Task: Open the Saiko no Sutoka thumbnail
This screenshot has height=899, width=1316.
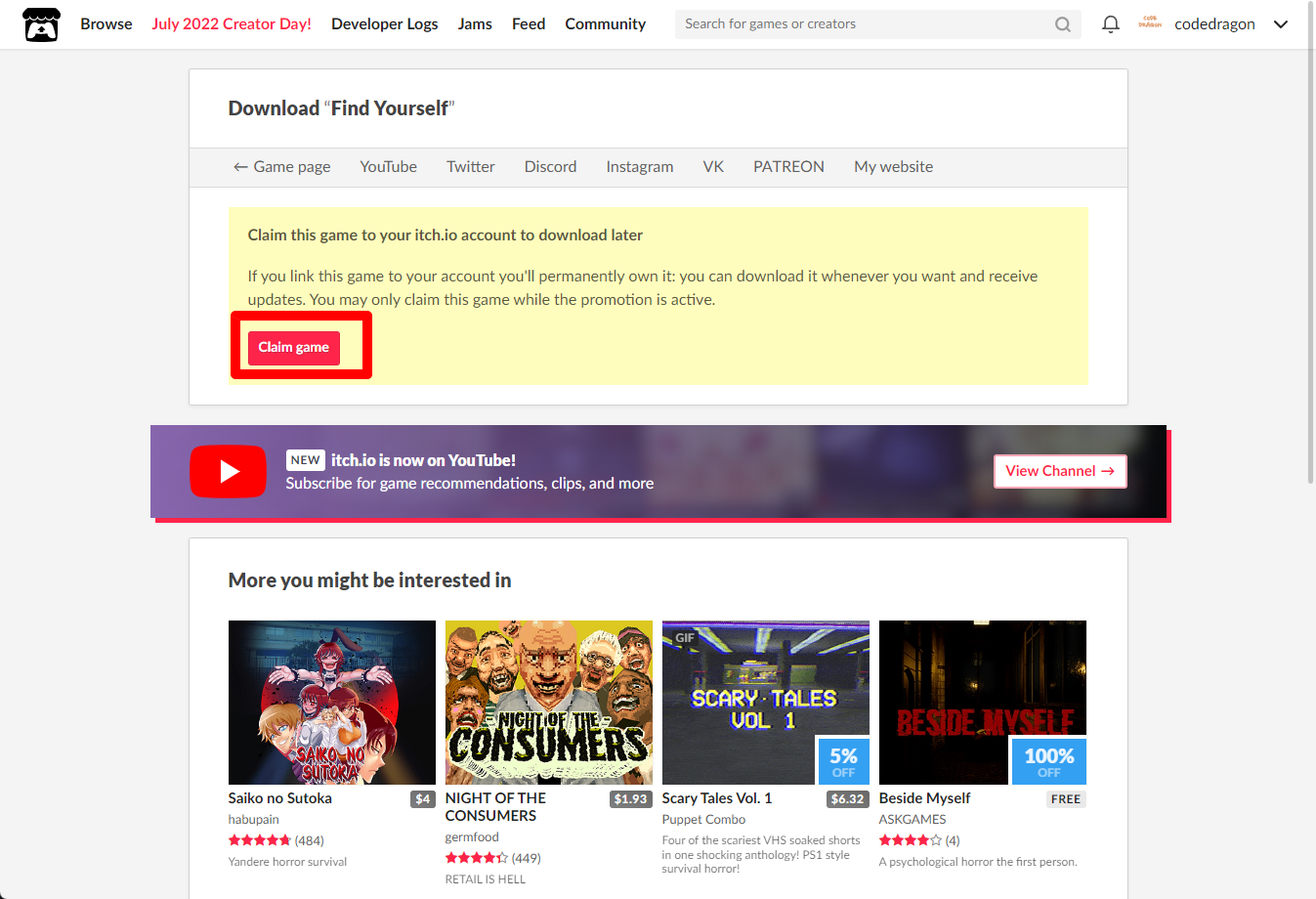Action: tap(331, 703)
